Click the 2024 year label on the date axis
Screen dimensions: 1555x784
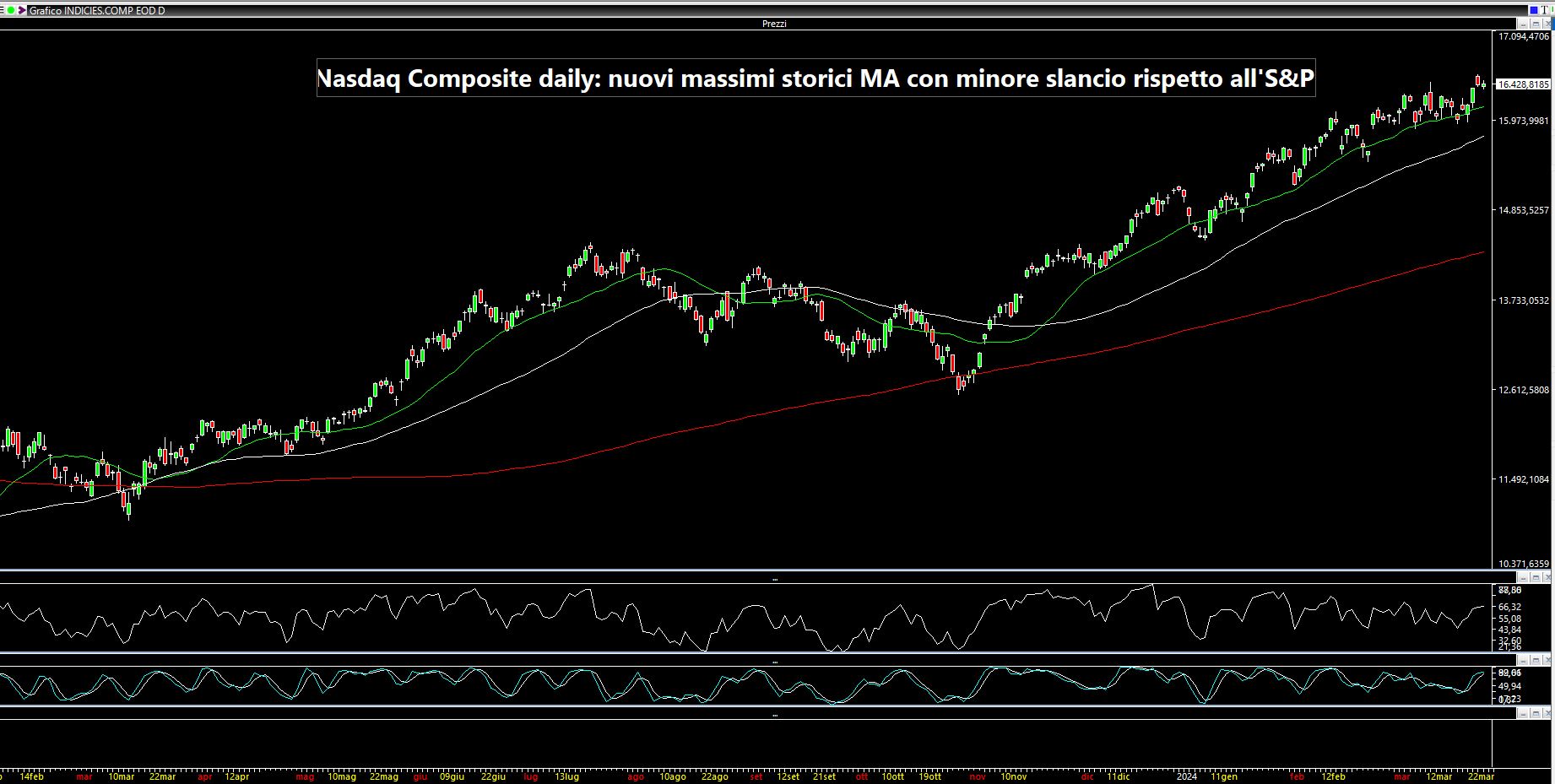click(1187, 776)
